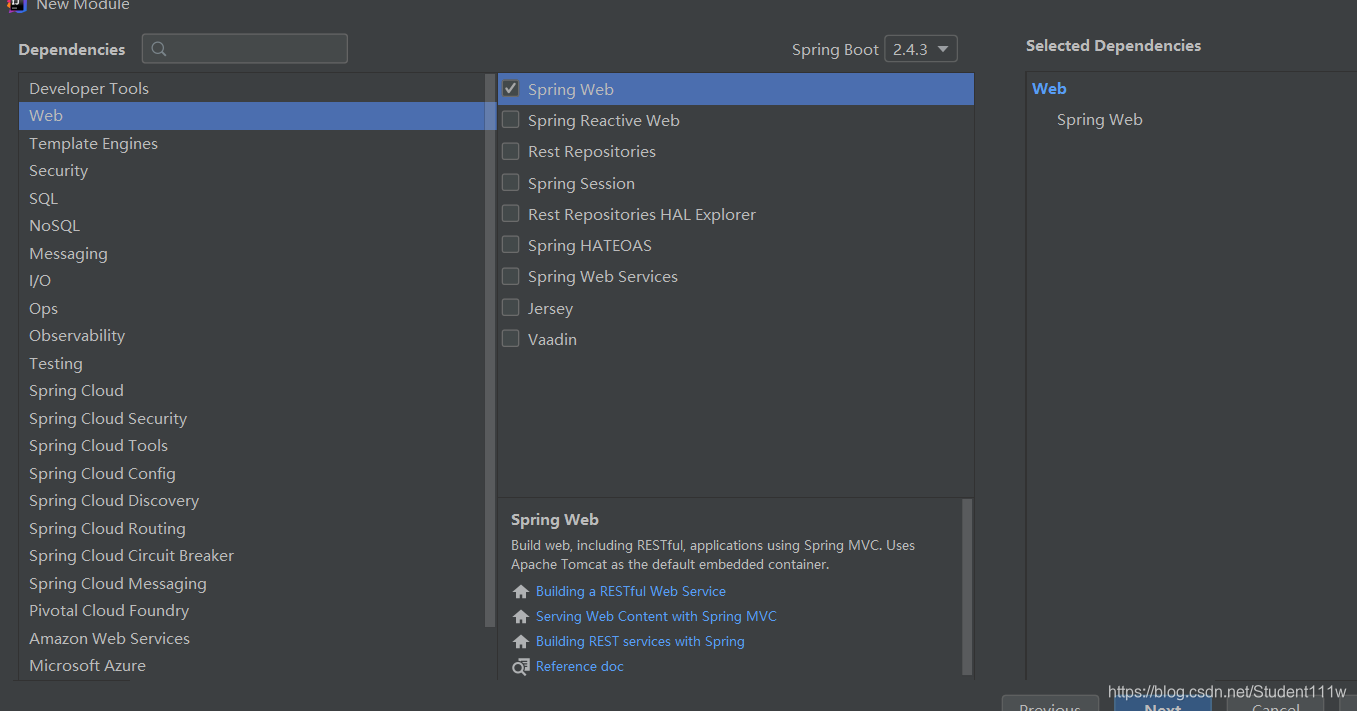The image size is (1357, 711).
Task: Select Spring Cloud Messaging category
Action: (251, 583)
